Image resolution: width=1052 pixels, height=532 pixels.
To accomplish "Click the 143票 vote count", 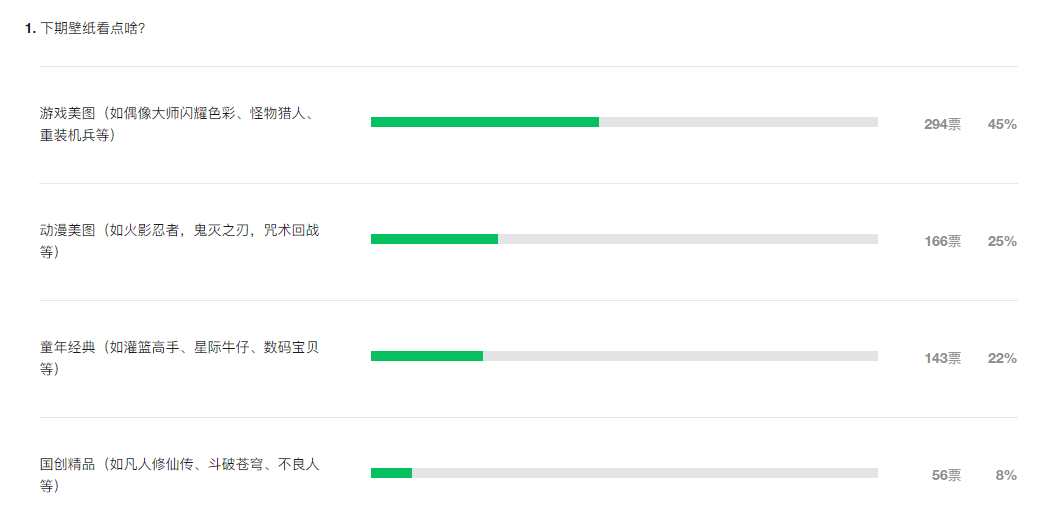I will click(942, 358).
